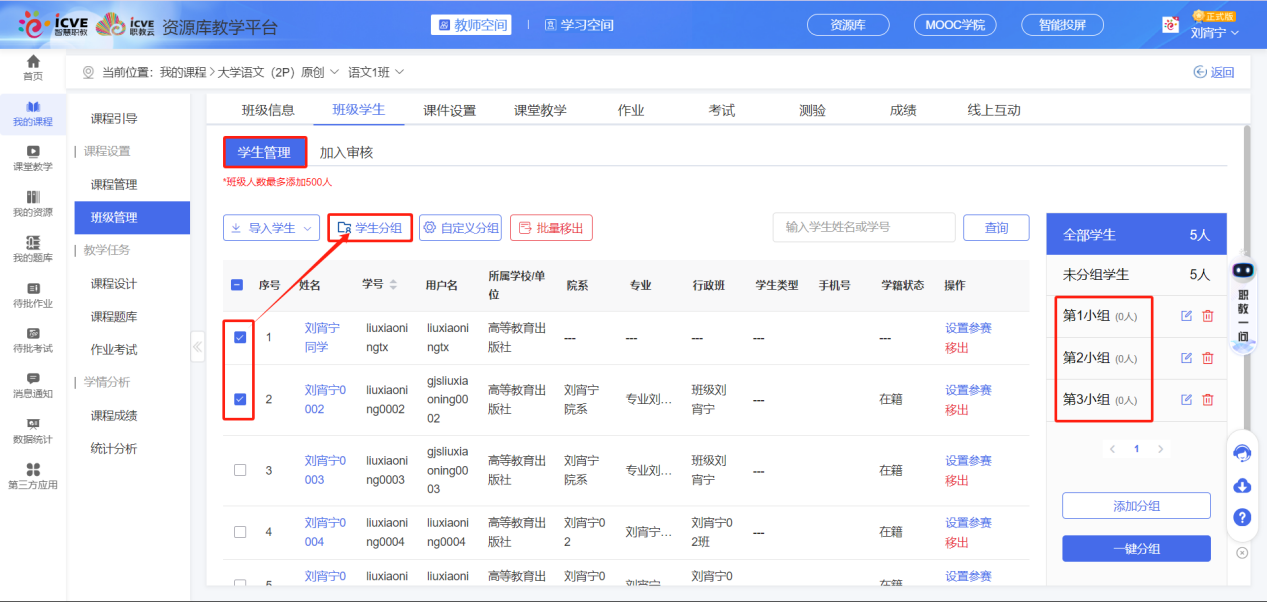This screenshot has height=602, width=1267.
Task: Click 批量移出 button
Action: [551, 228]
